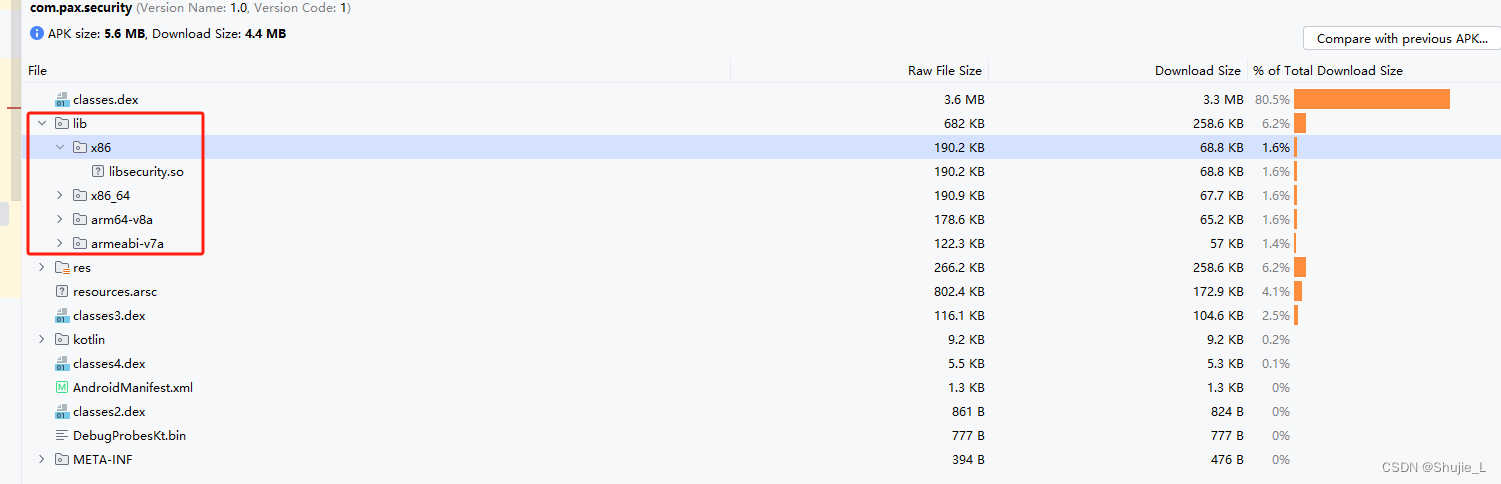Select the META-INF folder name

tap(103, 460)
